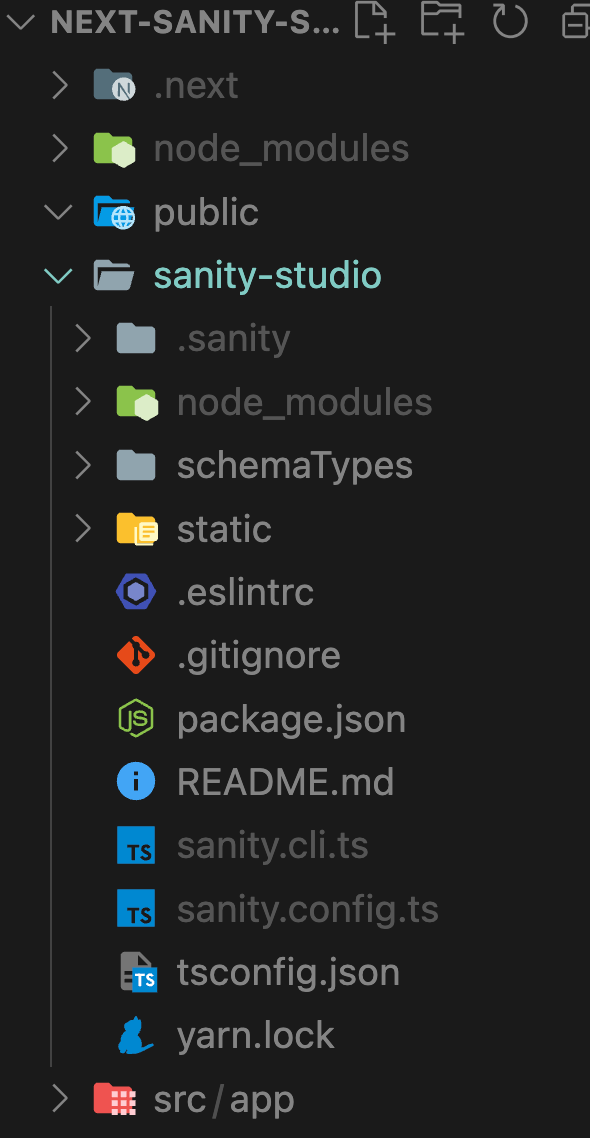This screenshot has height=1138, width=590.
Task: Click the Node.js icon beside package.json
Action: (136, 719)
